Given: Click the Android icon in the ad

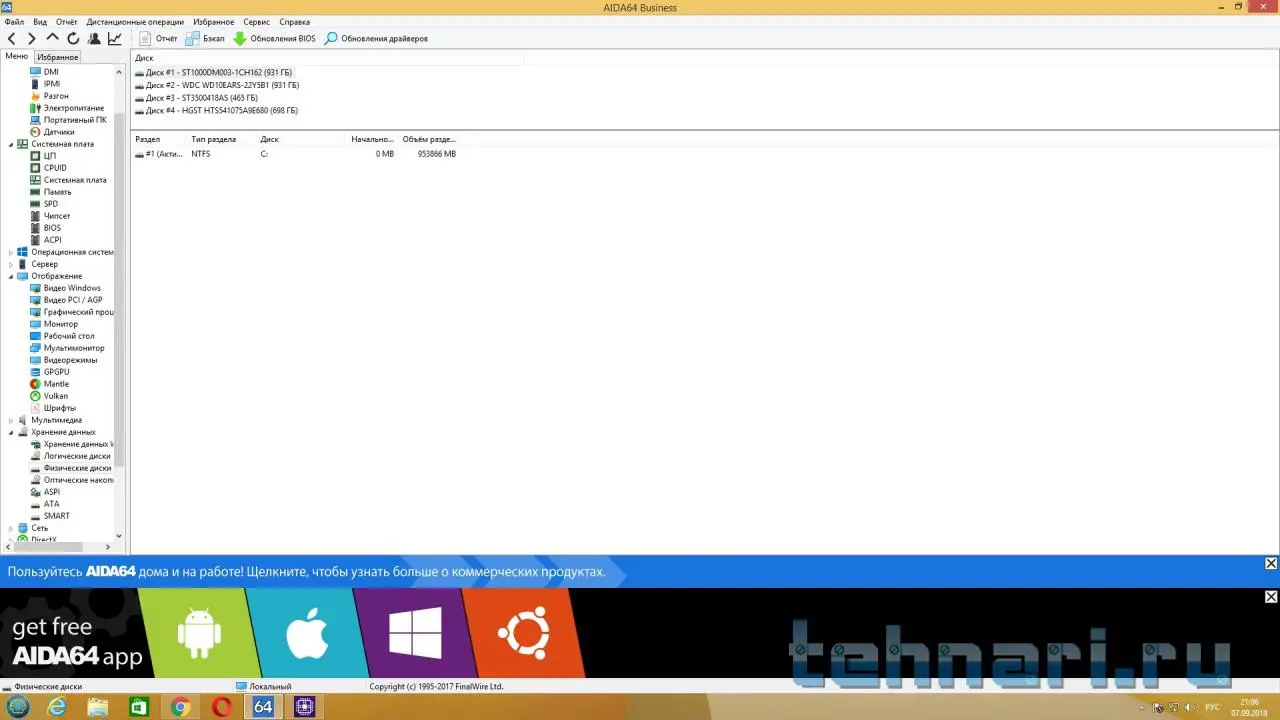Looking at the screenshot, I should click(198, 635).
